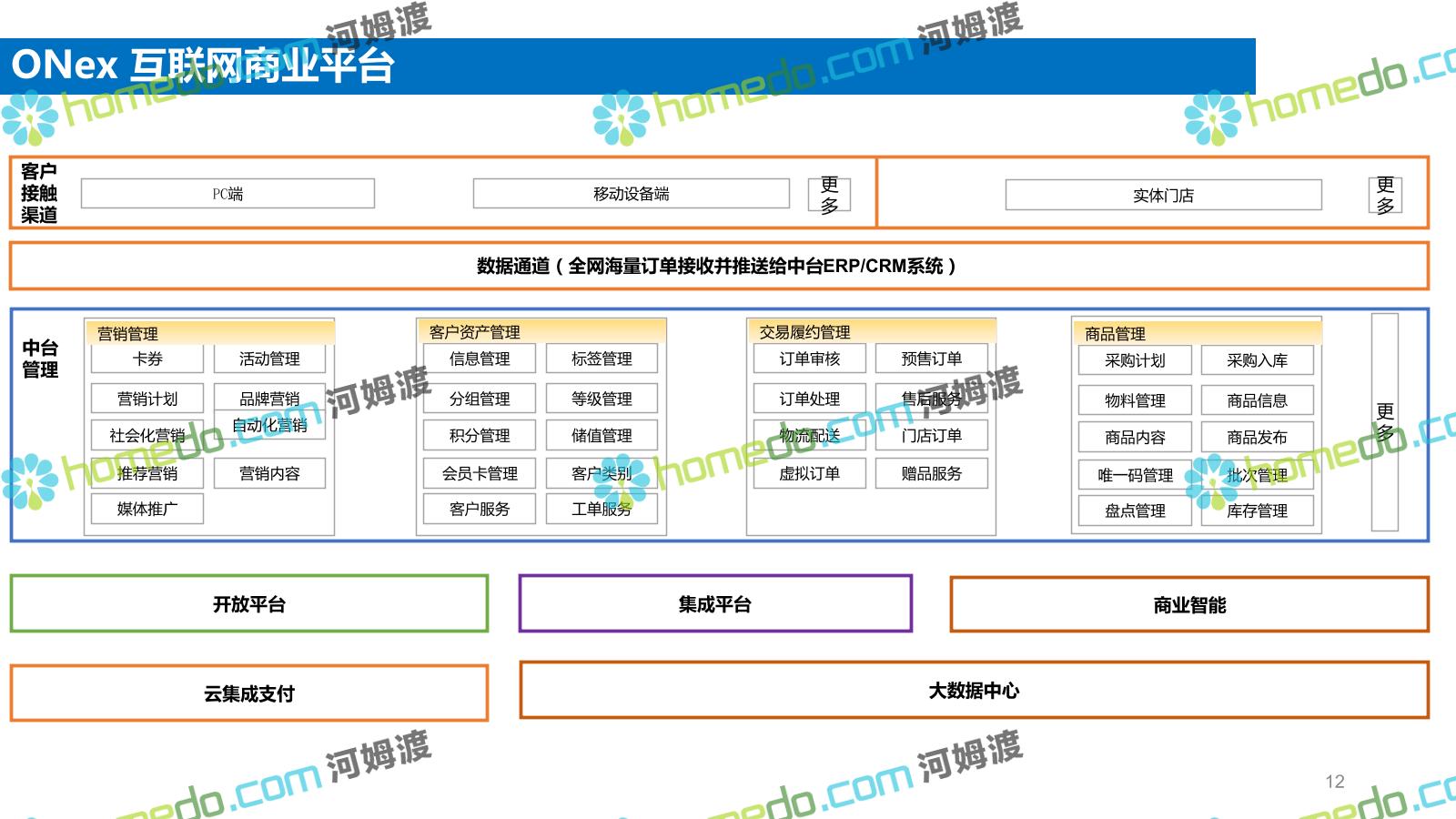Open the 虚拟订单 box

pos(810,473)
